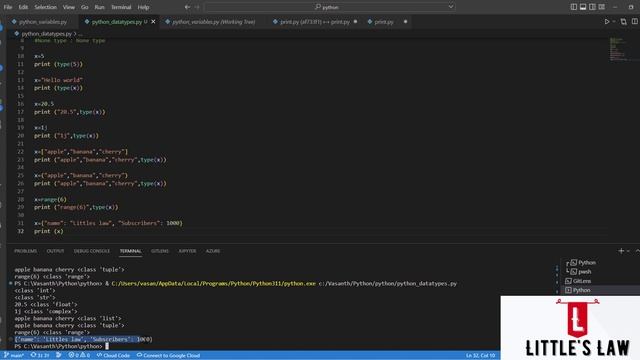640x360 pixels.
Task: Toggle secondary sidebar layout icon
Action: click(592, 7)
